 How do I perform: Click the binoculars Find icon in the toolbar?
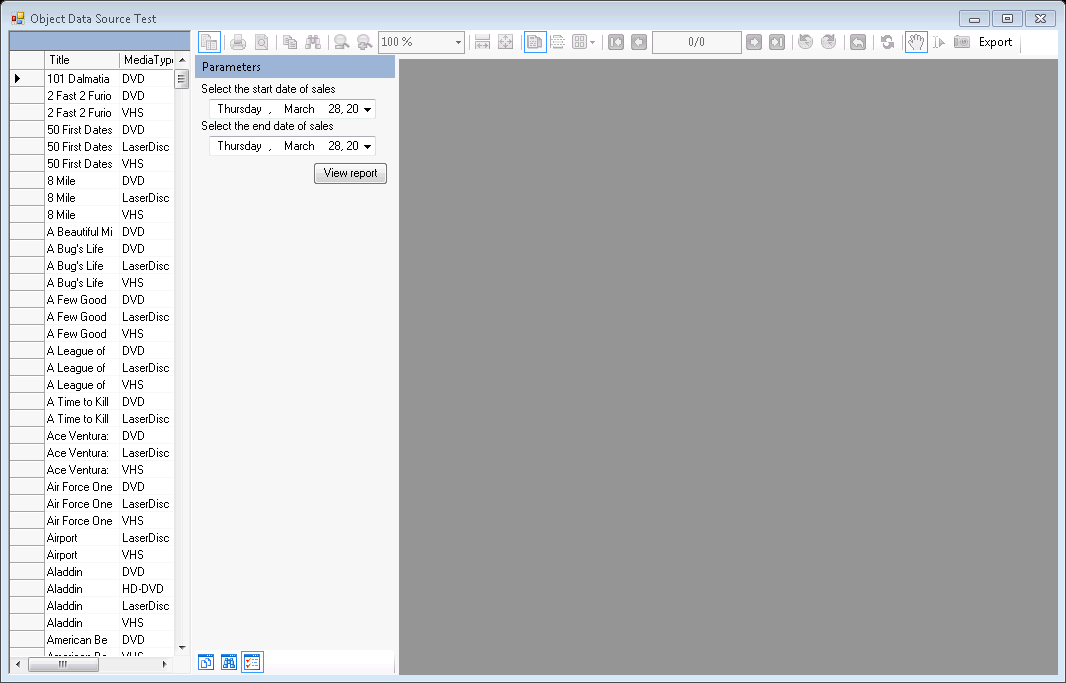[313, 42]
